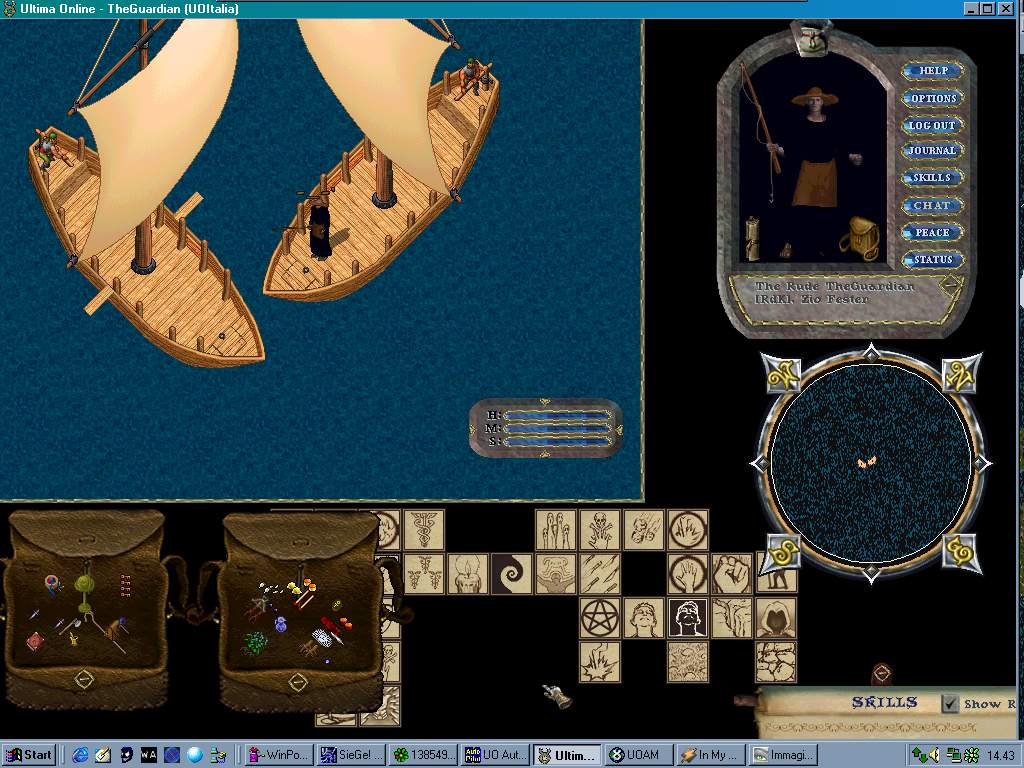Viewport: 1024px width, 768px height.
Task: Minimize the right backpack via bottom diamond
Action: (298, 682)
